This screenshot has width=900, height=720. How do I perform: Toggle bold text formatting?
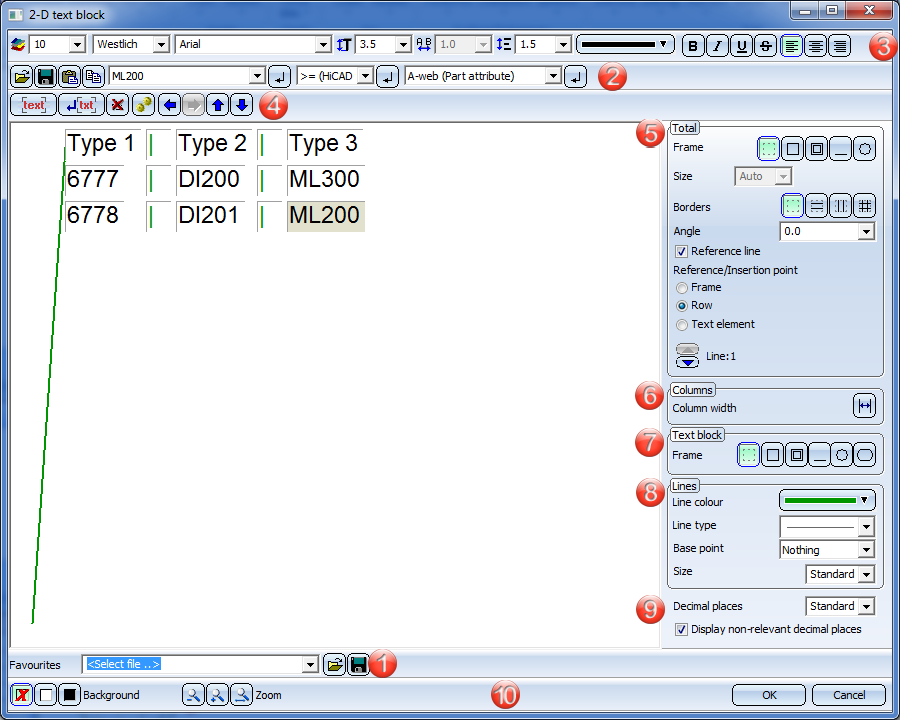click(692, 45)
